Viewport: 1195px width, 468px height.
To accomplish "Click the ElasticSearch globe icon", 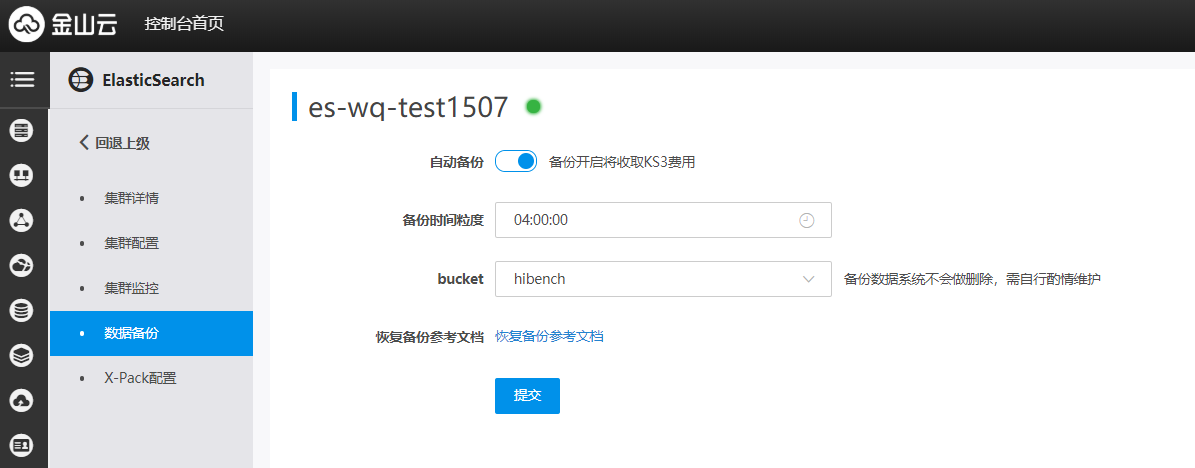I will 81,79.
